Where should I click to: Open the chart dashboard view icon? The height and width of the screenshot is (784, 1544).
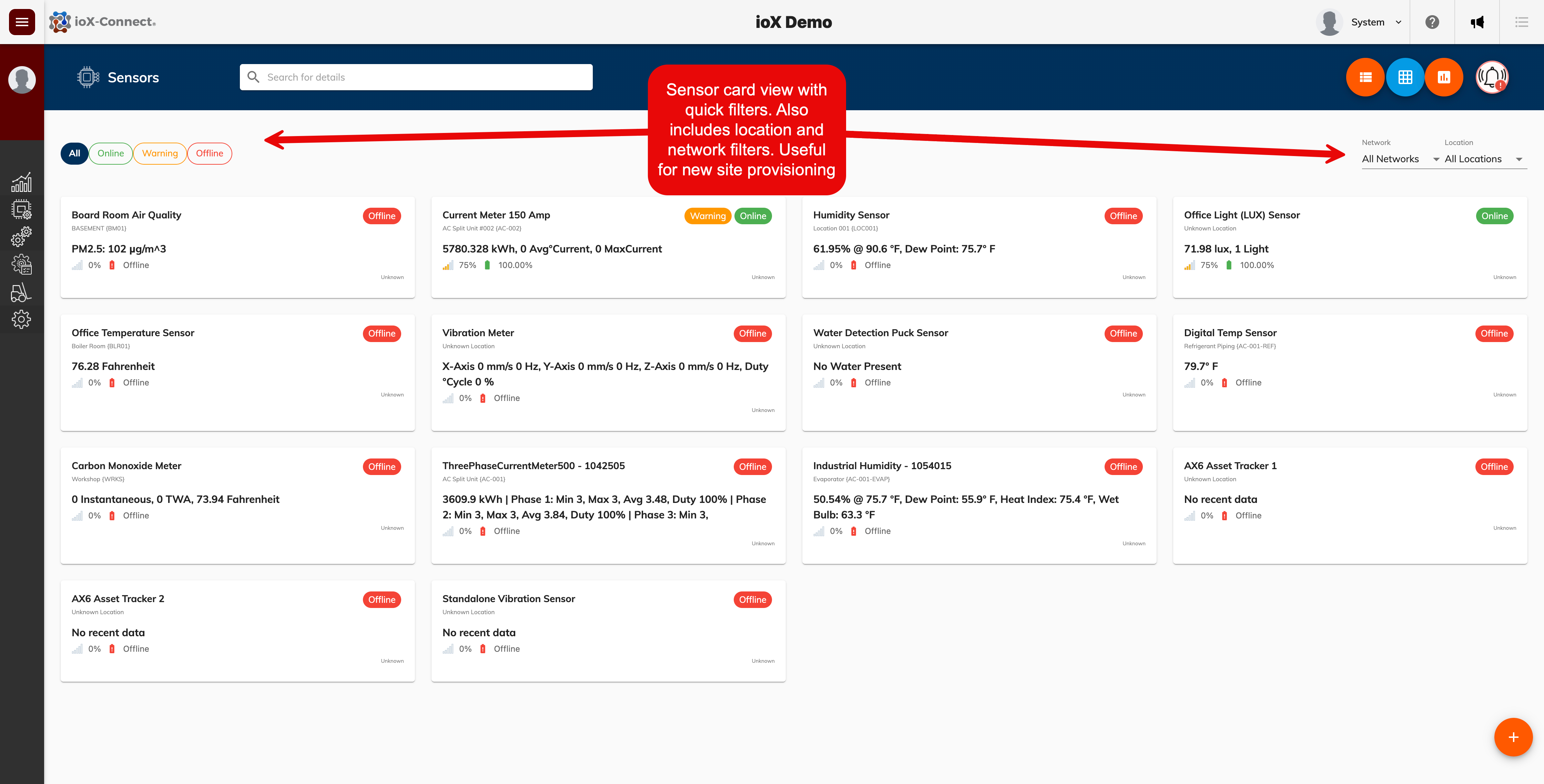(1443, 77)
